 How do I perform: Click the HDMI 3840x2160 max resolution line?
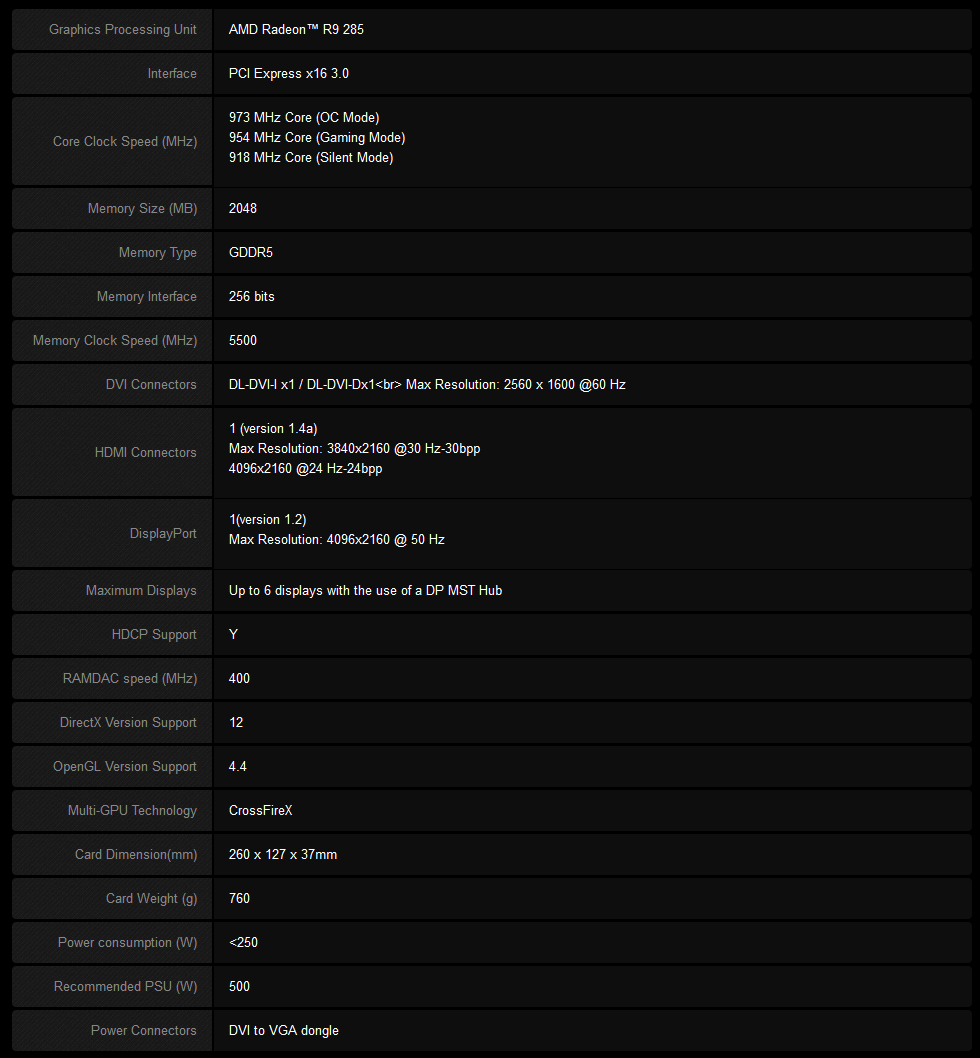[x=354, y=449]
